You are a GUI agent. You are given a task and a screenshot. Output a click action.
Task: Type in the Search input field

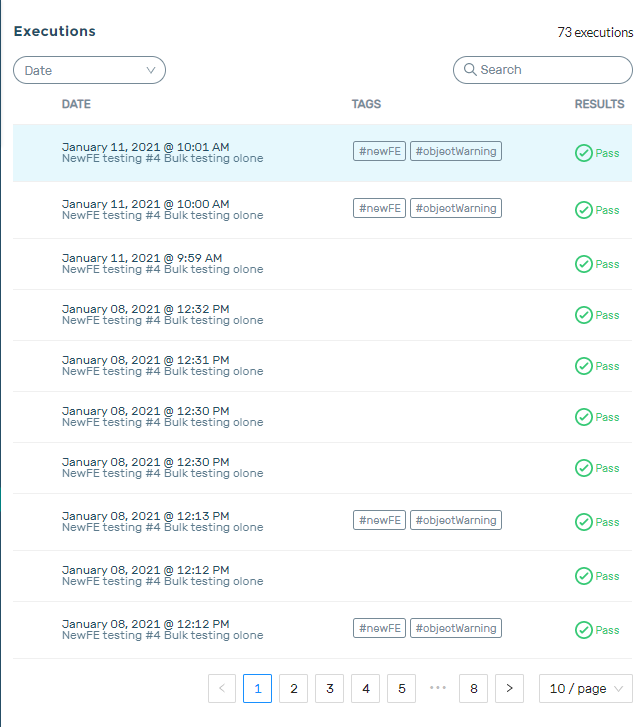click(550, 70)
